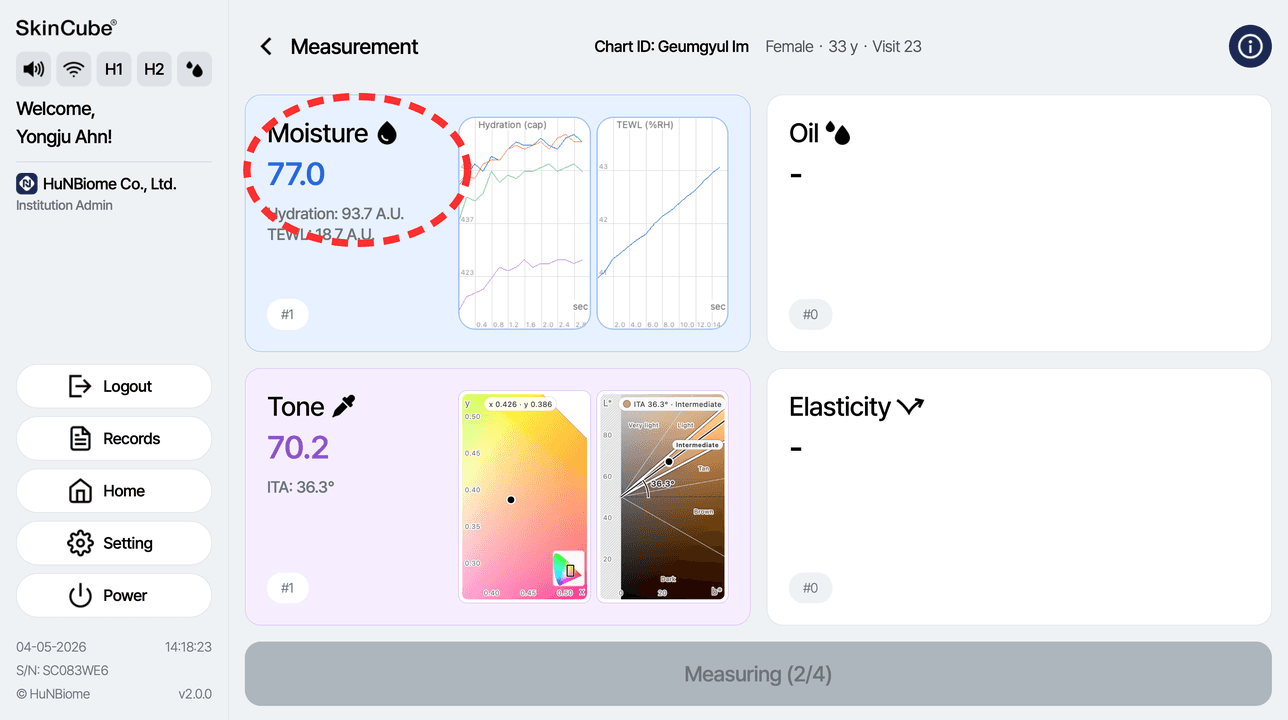1288x720 pixels.
Task: Click the eyedropper icon next to Tone
Action: pos(344,406)
